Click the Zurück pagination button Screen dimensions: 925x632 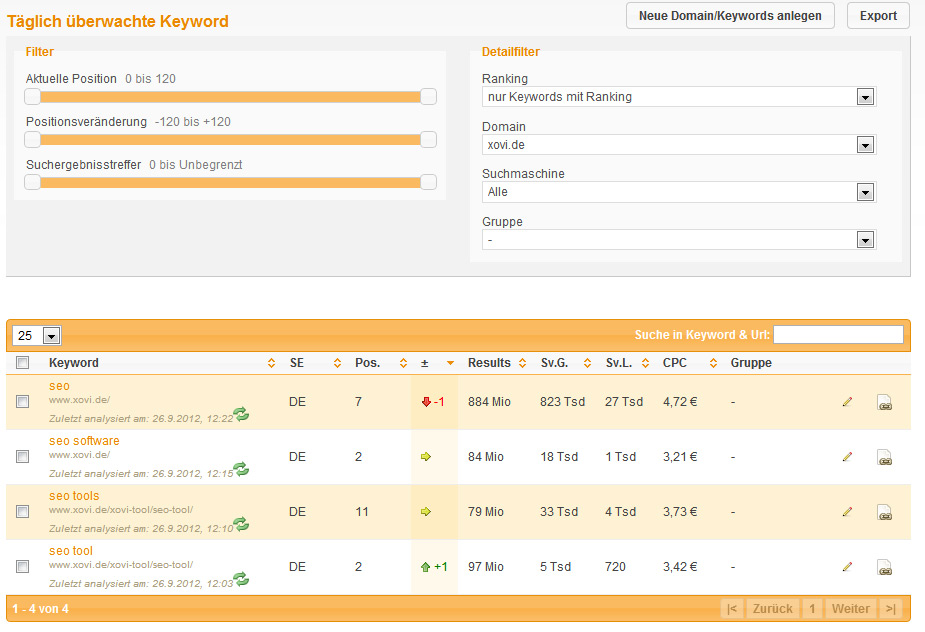click(773, 608)
